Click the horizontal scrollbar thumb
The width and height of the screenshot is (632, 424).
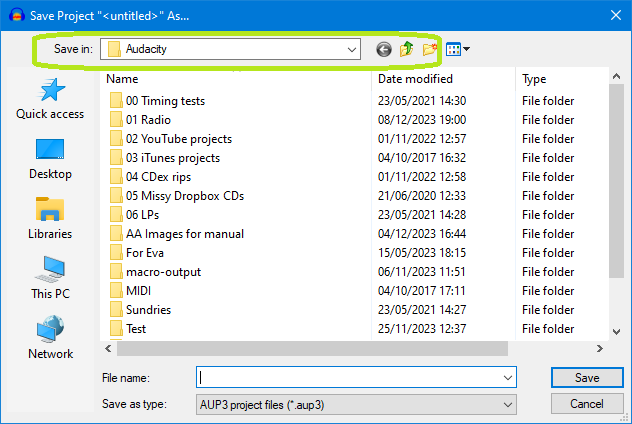(x=312, y=349)
